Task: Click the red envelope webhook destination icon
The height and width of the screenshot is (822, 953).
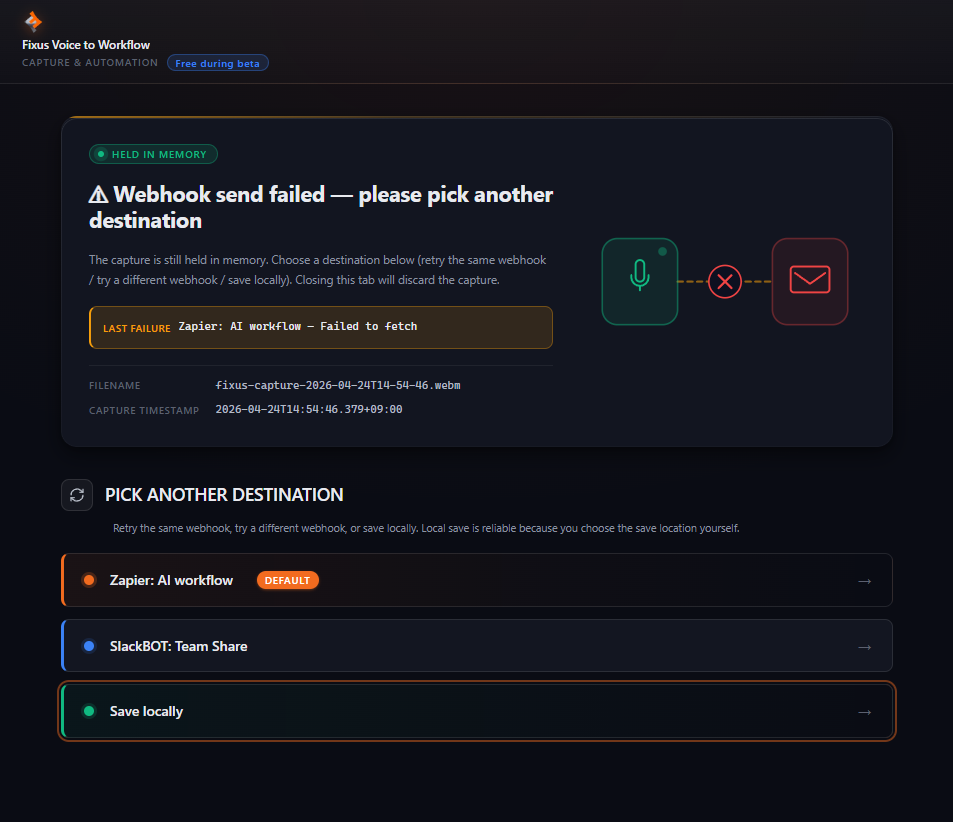Action: [x=810, y=281]
